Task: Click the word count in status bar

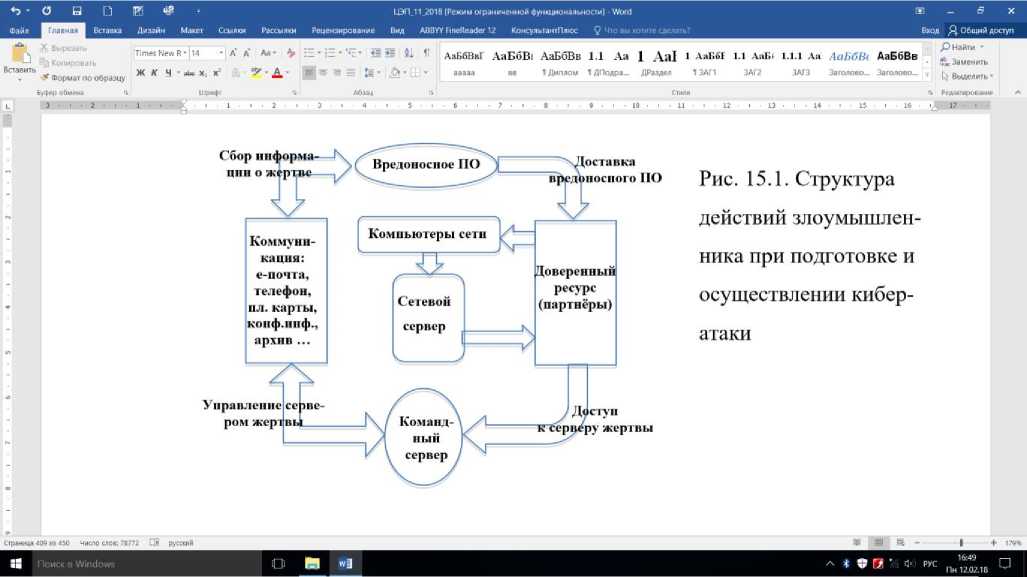Action: (x=109, y=543)
